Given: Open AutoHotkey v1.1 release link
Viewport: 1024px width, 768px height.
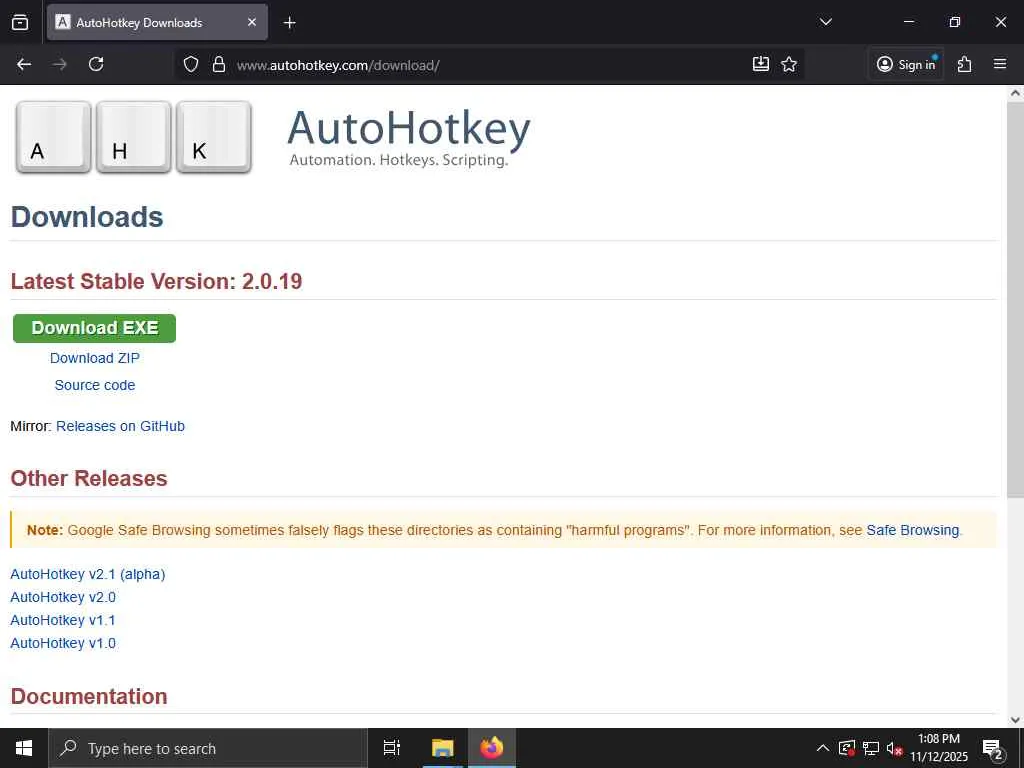Looking at the screenshot, I should (63, 620).
